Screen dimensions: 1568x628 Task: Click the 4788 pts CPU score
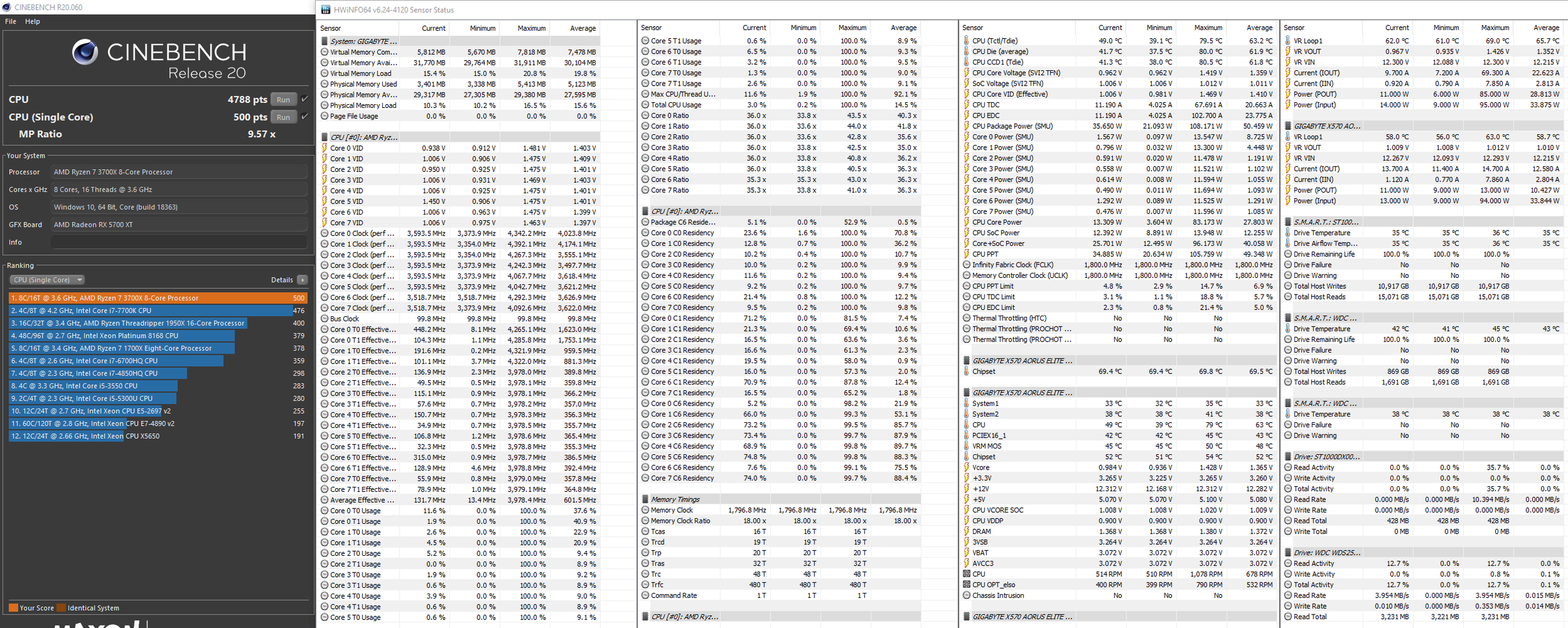[x=247, y=100]
